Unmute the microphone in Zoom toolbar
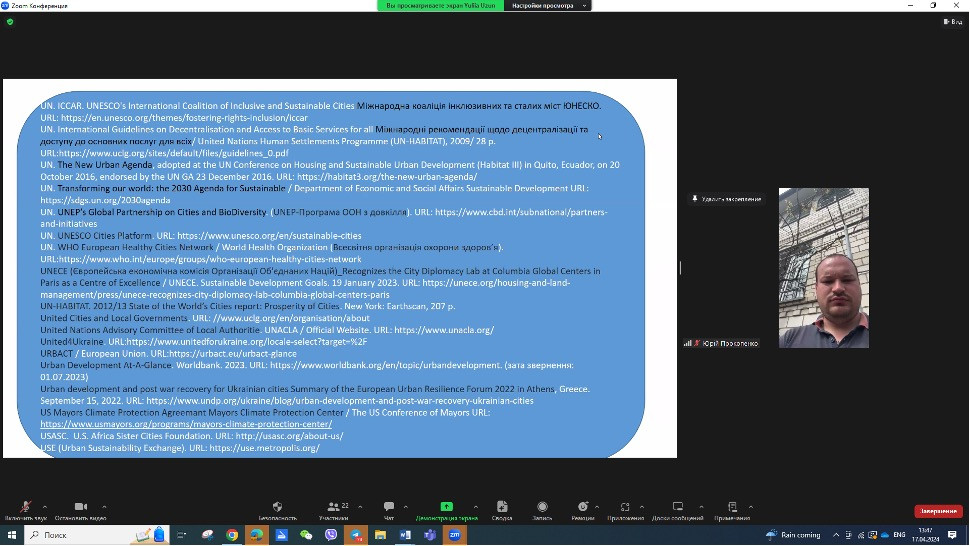The image size is (970, 546). click(x=25, y=510)
